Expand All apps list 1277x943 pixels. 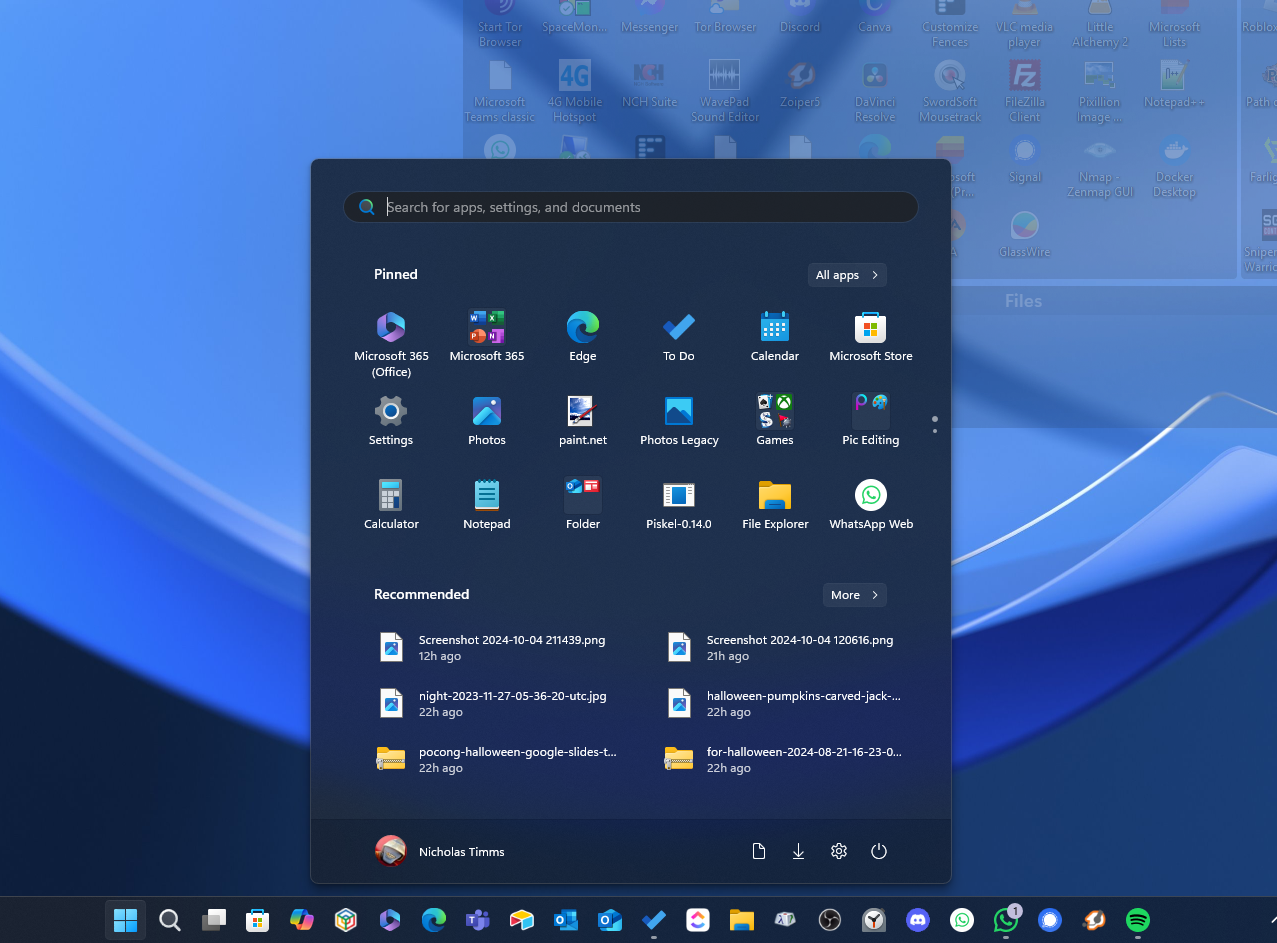(x=846, y=275)
